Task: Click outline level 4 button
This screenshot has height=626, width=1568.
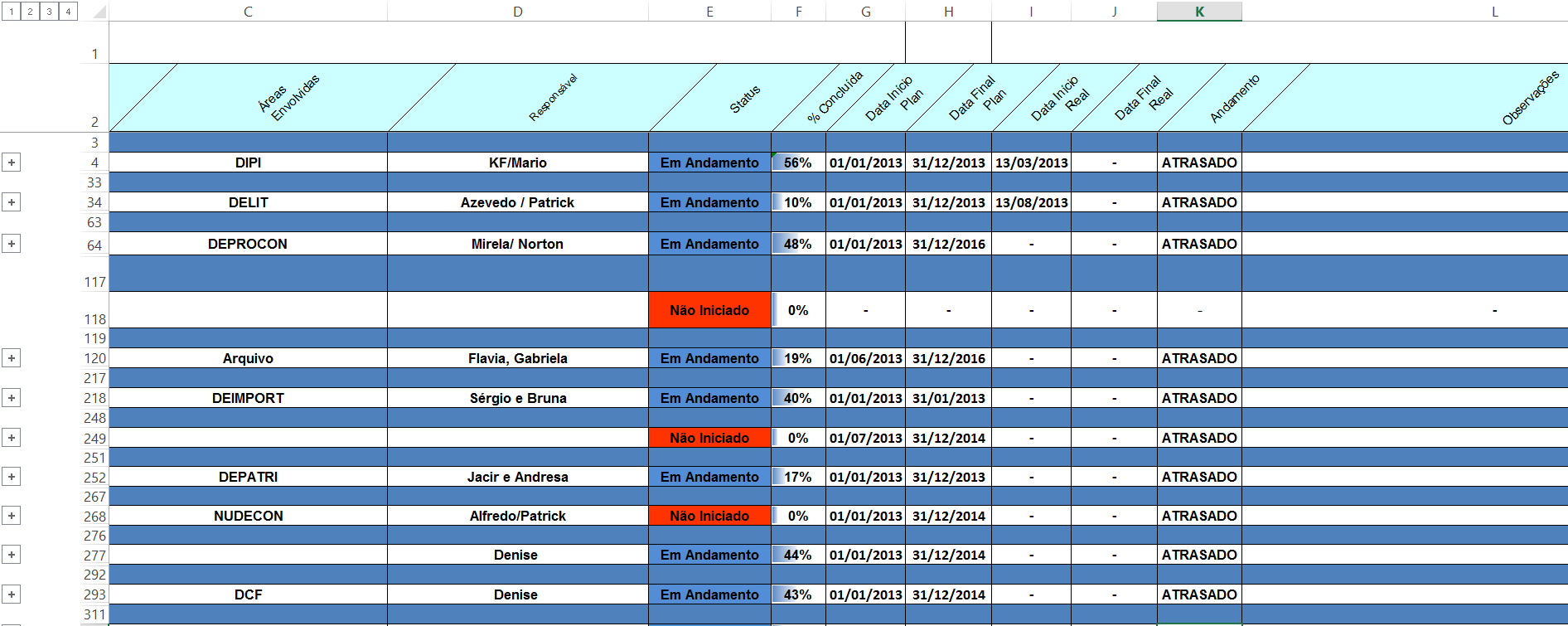Action: click(68, 12)
